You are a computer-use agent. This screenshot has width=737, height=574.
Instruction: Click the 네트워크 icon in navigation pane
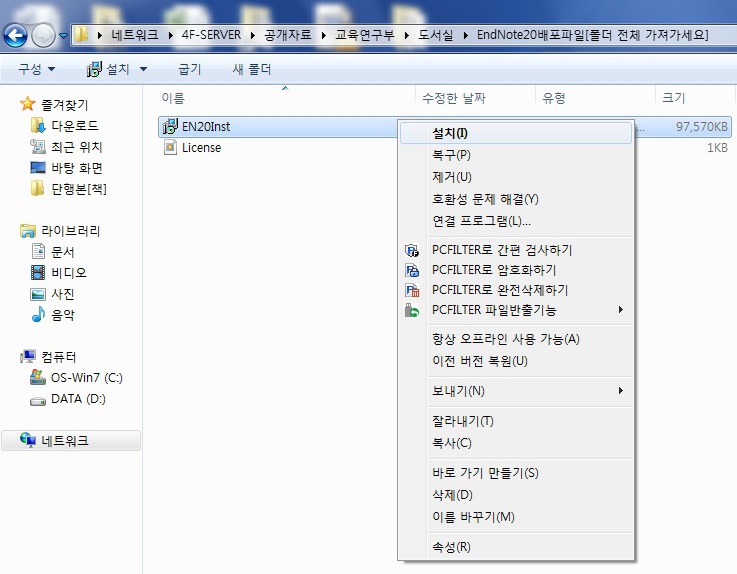tap(28, 440)
